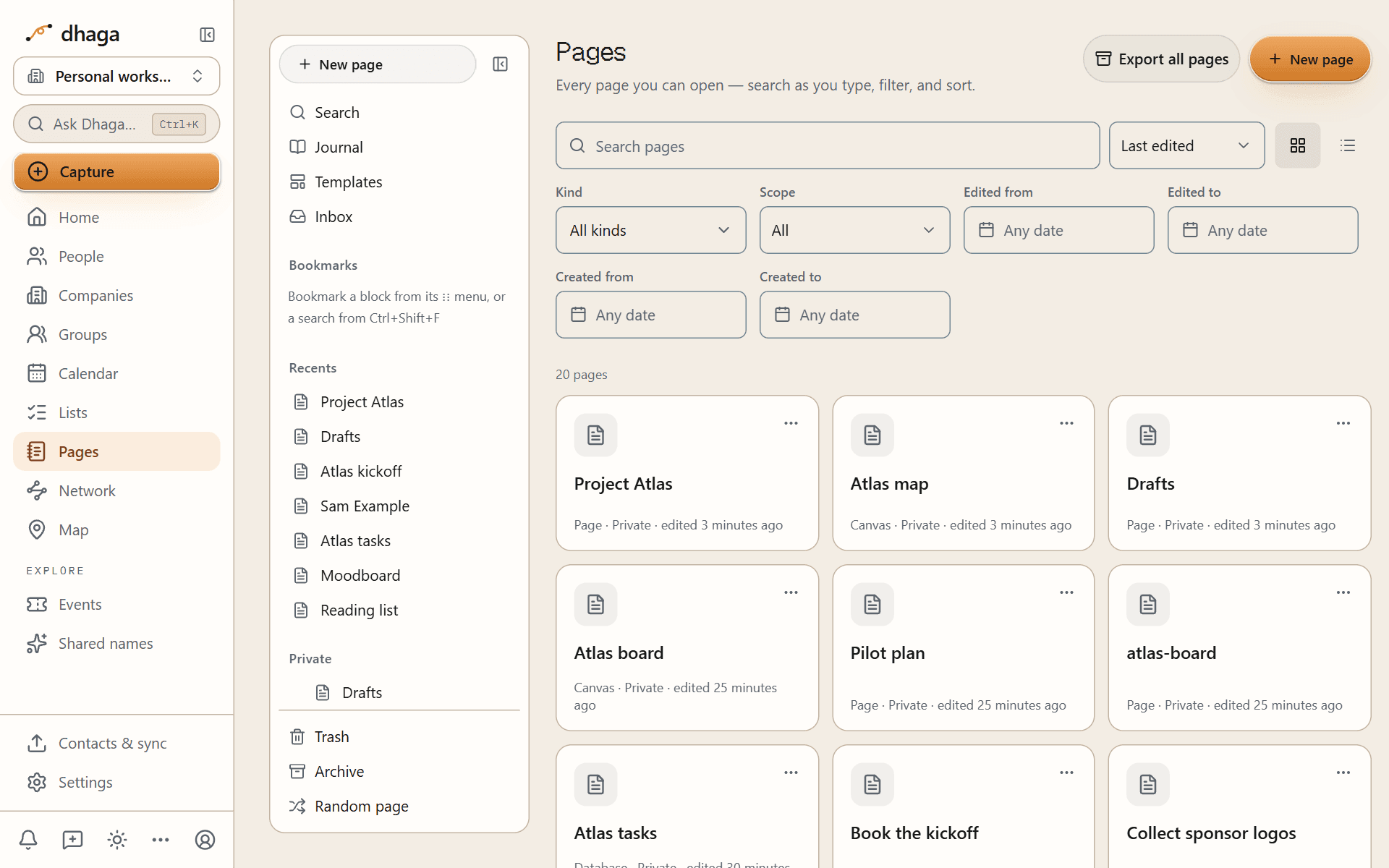Click Export all pages button
This screenshot has height=868, width=1389.
(1161, 59)
